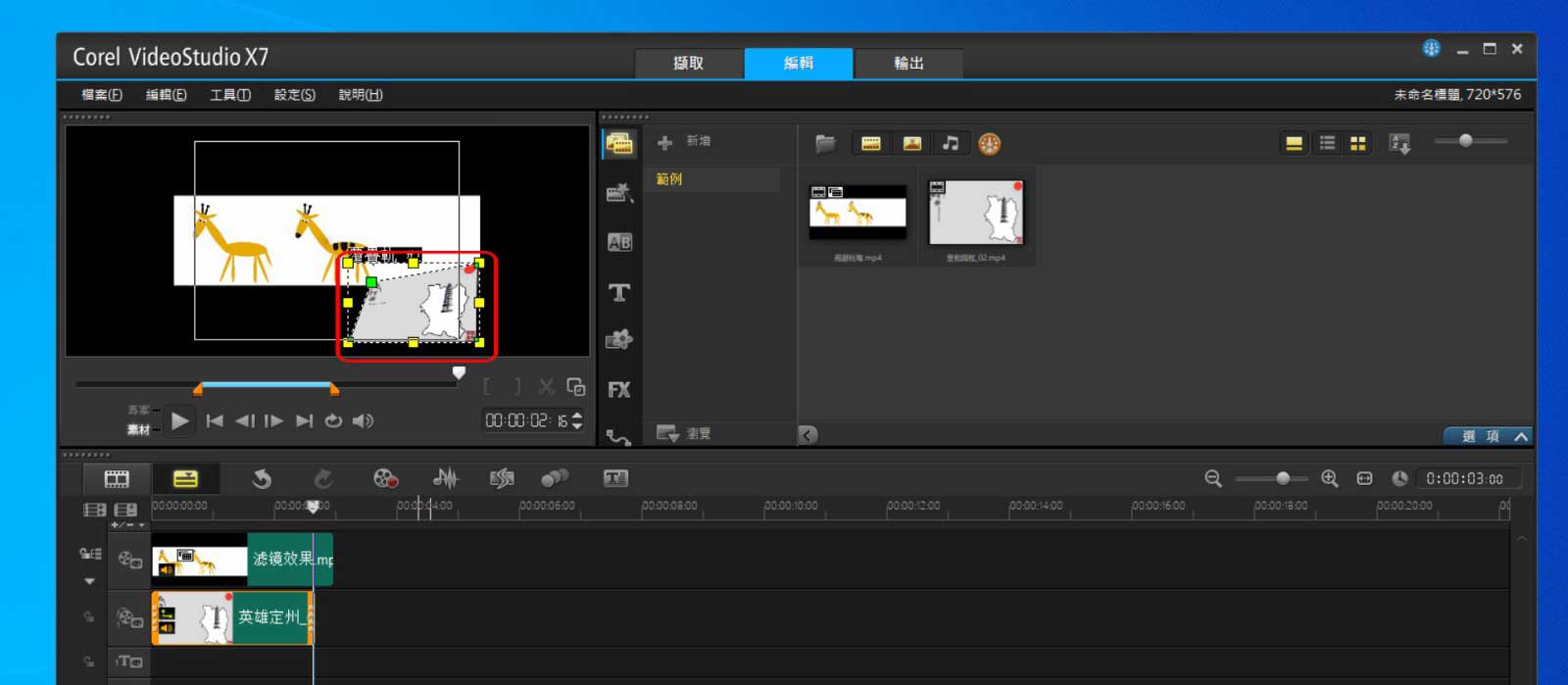
Task: Adjust the timeline zoom slider
Action: [1283, 478]
